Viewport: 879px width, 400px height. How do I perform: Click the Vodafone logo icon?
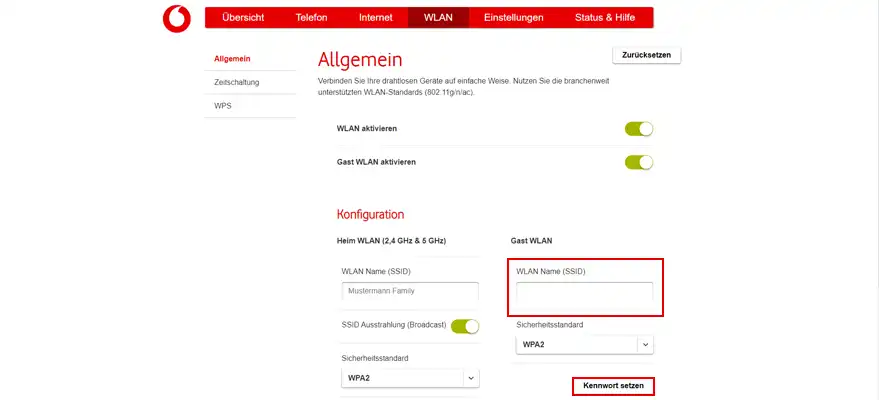pyautogui.click(x=177, y=18)
